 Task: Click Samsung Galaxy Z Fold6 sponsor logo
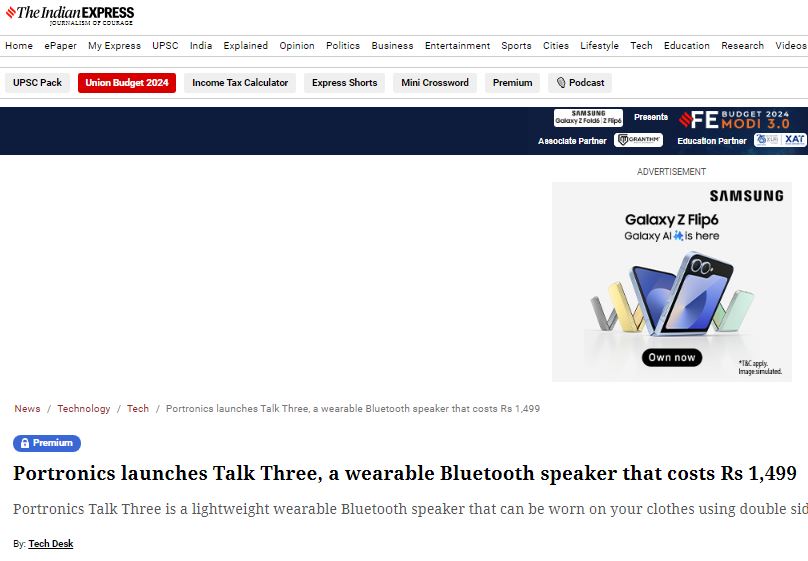click(588, 117)
